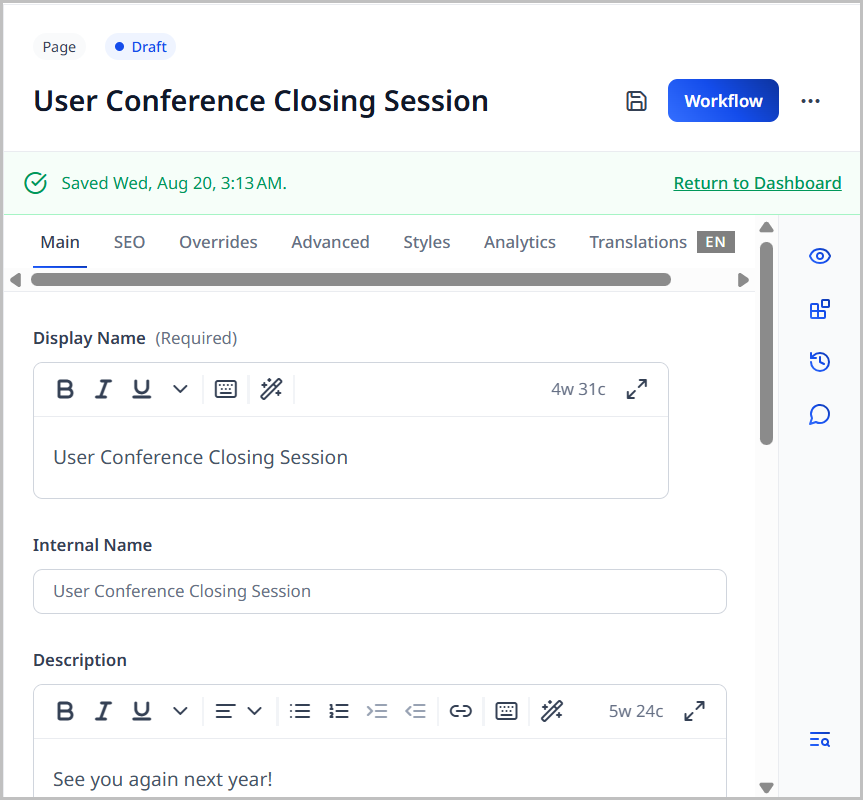Trigger the AI magic wand in Display Name toolbar

(x=271, y=389)
